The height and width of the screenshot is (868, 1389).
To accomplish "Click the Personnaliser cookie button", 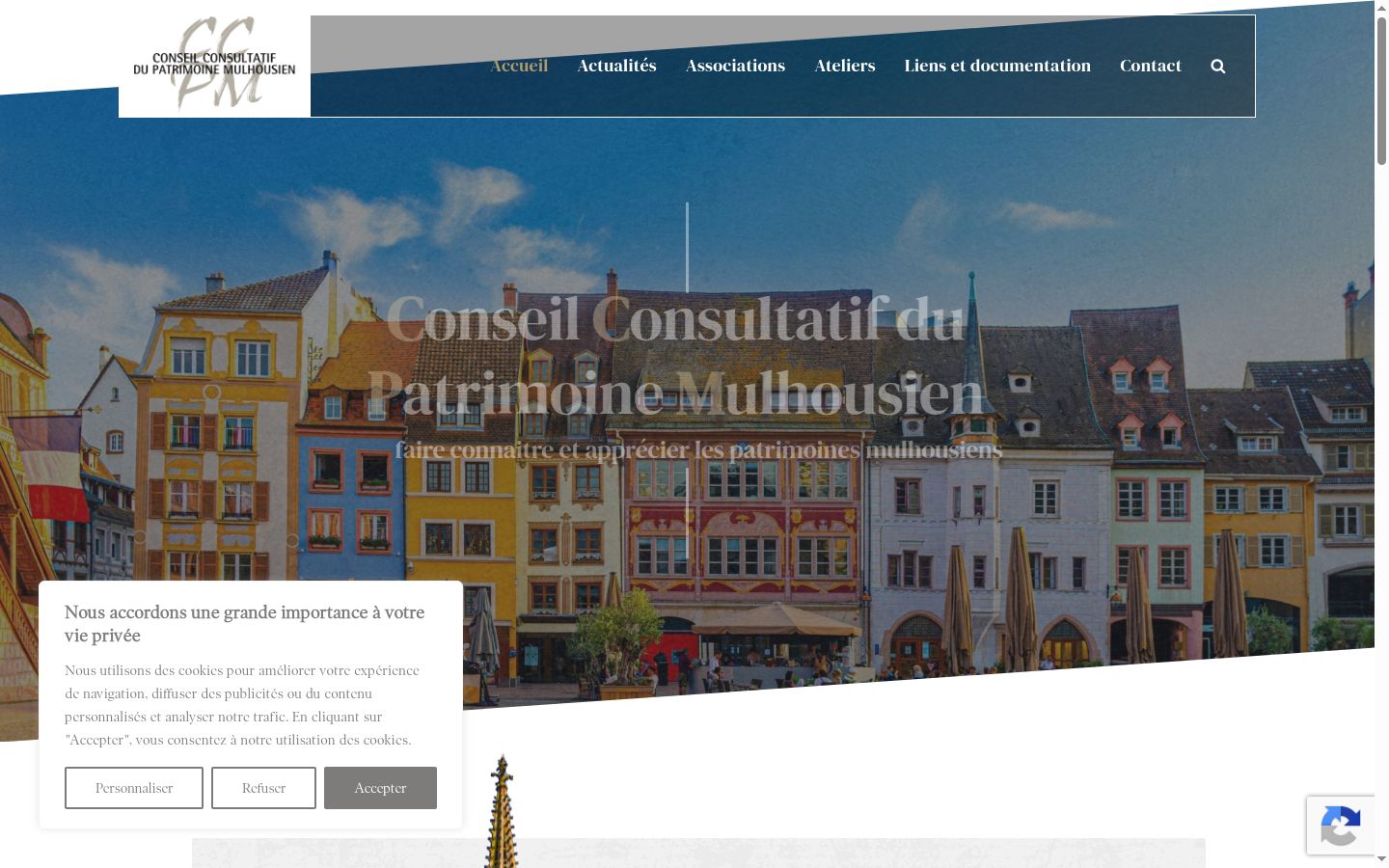I will tap(134, 788).
